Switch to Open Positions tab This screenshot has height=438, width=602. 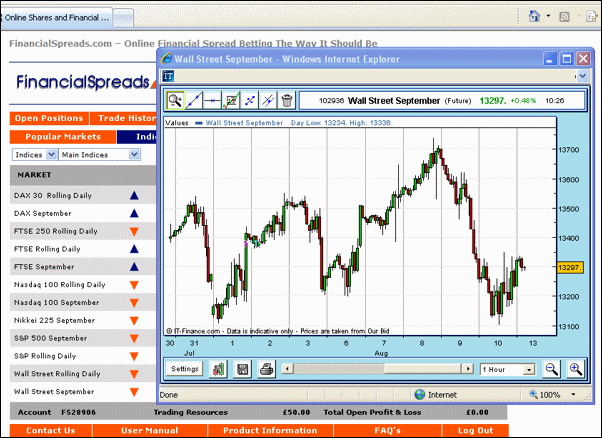pyautogui.click(x=49, y=118)
